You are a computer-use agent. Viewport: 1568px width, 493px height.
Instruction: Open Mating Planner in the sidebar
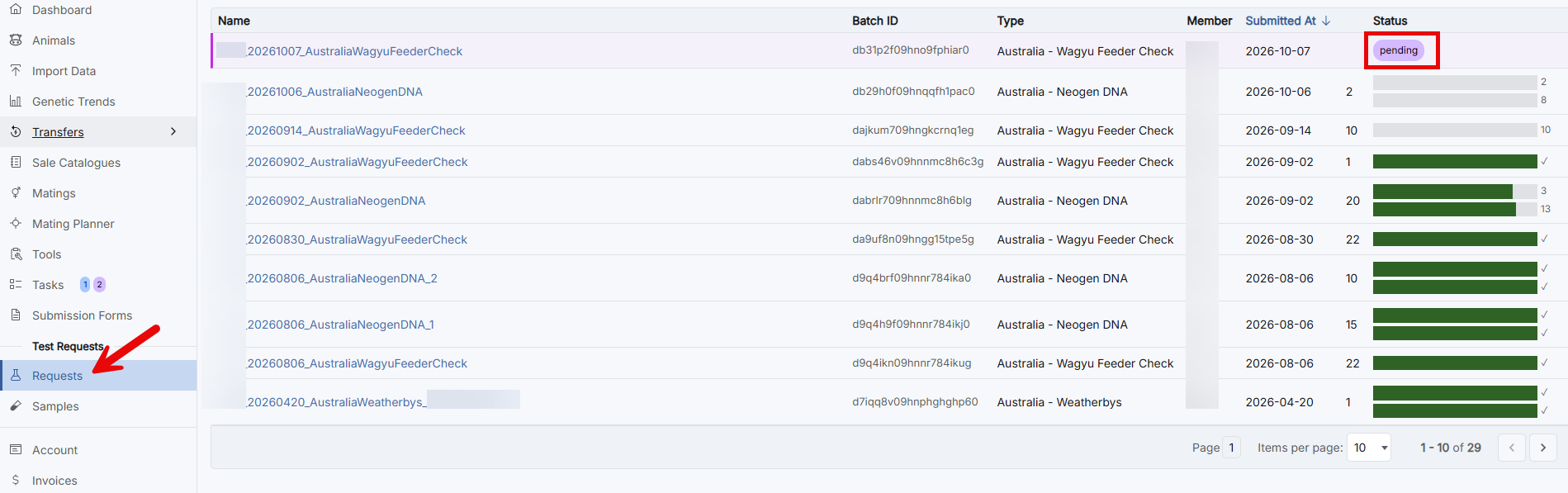point(73,224)
